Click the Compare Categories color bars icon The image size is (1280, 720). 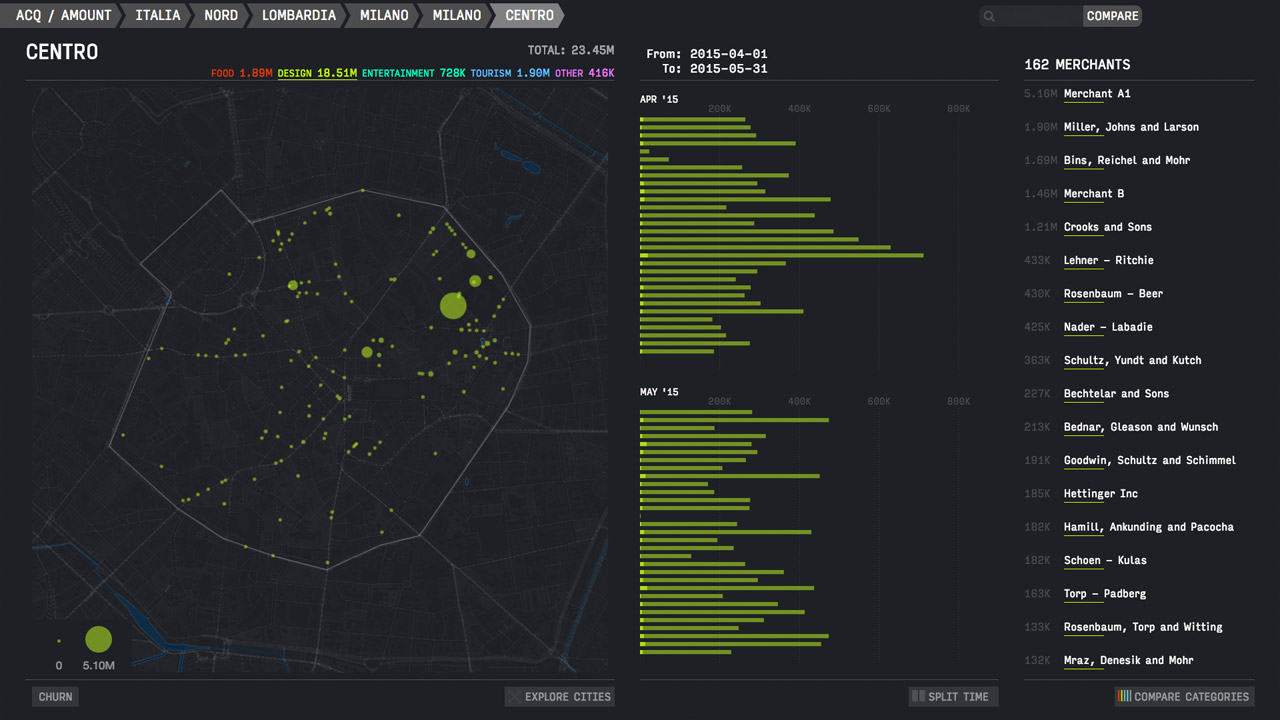(x=1125, y=697)
